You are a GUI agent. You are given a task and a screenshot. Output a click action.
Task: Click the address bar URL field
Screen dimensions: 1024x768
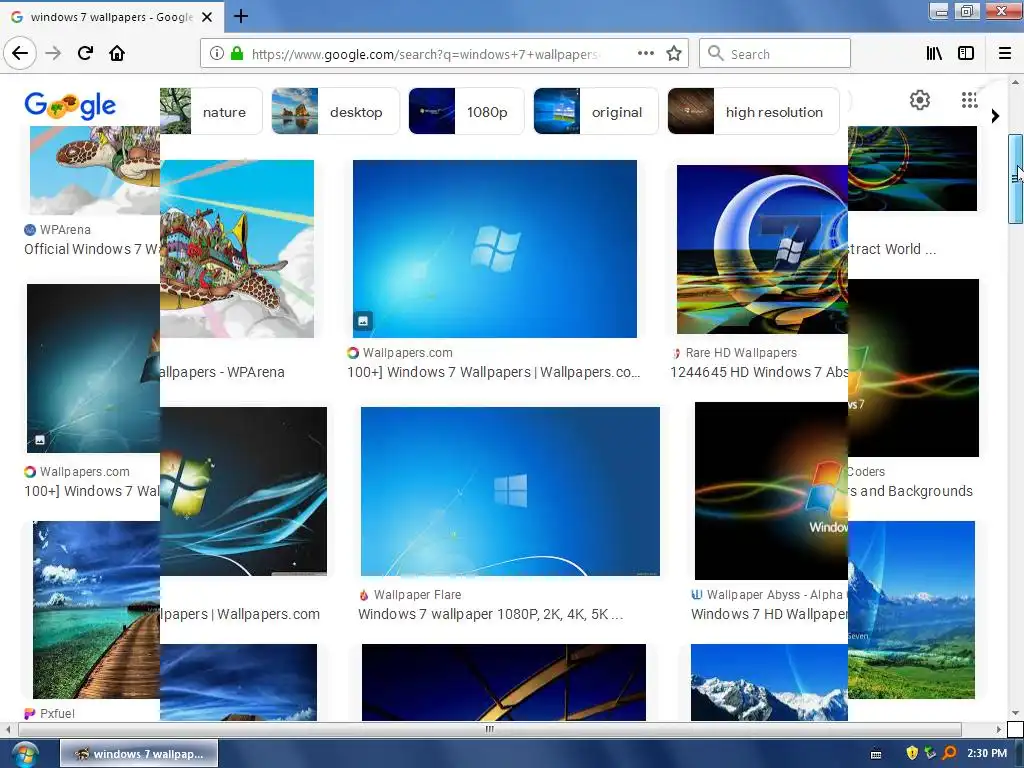point(424,54)
